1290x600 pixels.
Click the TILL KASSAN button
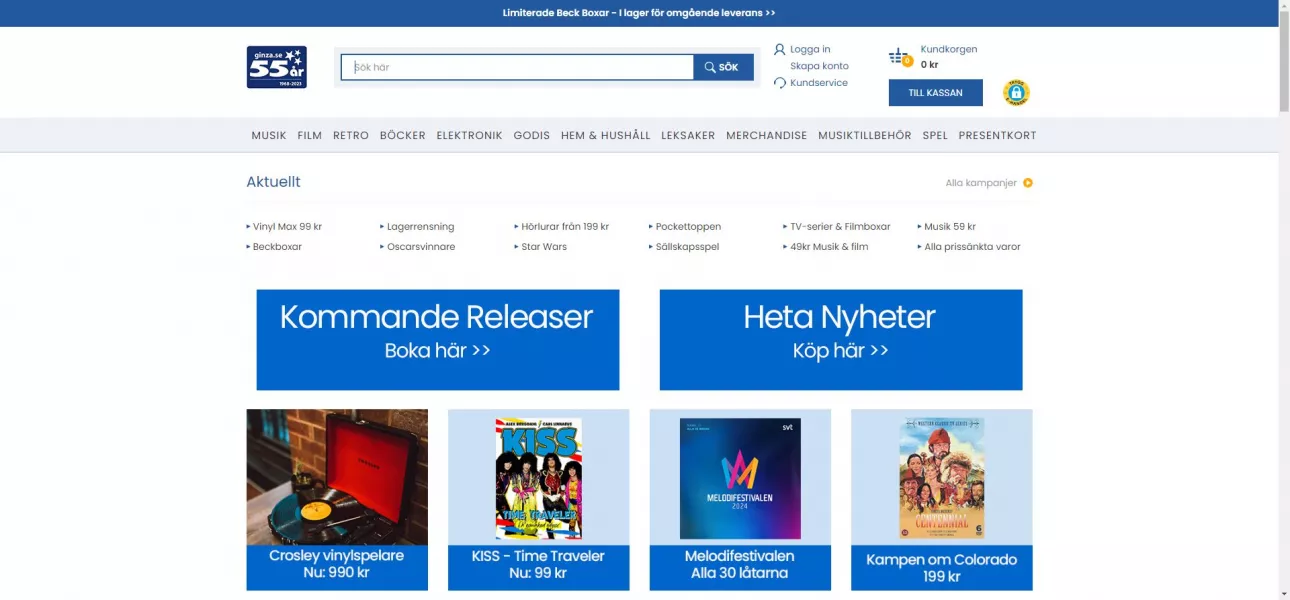(936, 93)
